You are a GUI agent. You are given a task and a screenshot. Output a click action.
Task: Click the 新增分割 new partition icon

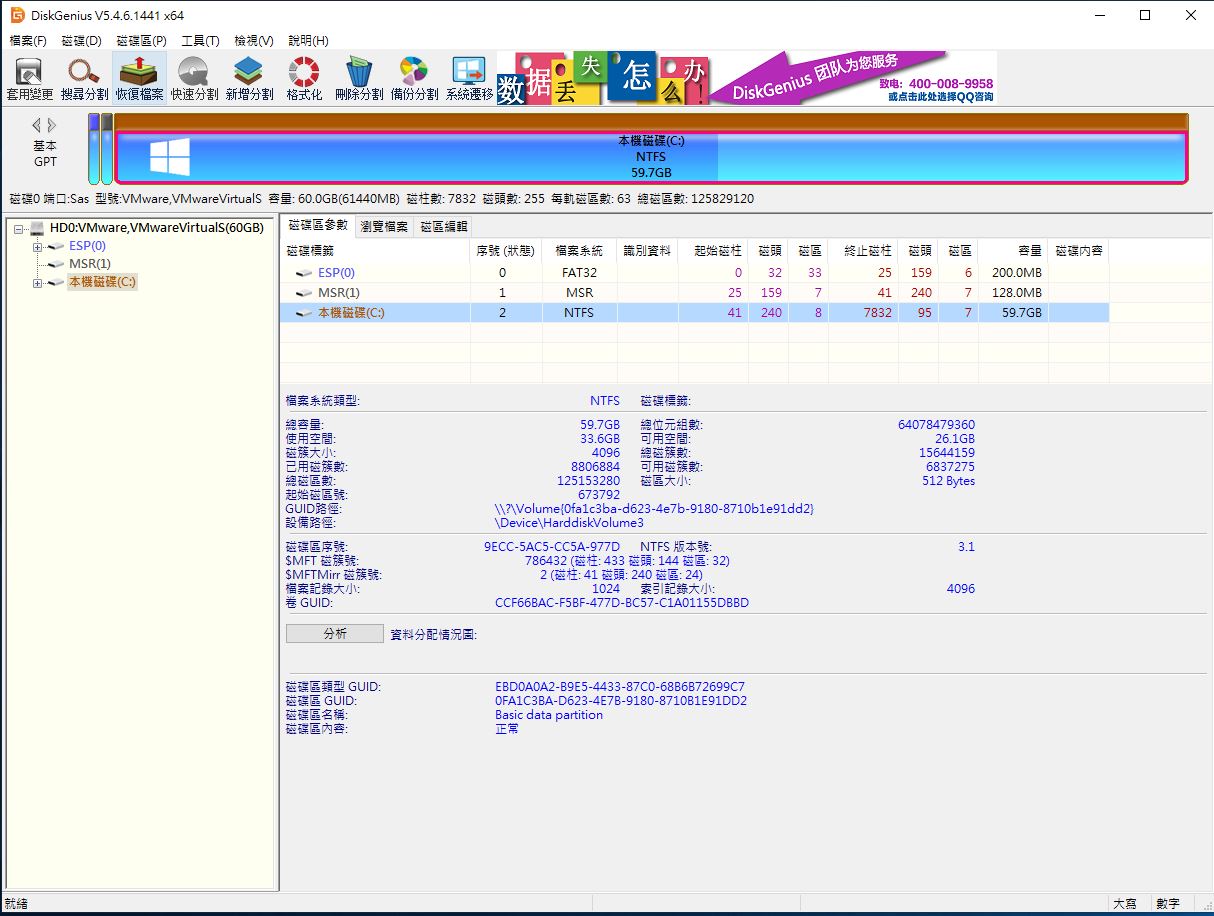(249, 79)
